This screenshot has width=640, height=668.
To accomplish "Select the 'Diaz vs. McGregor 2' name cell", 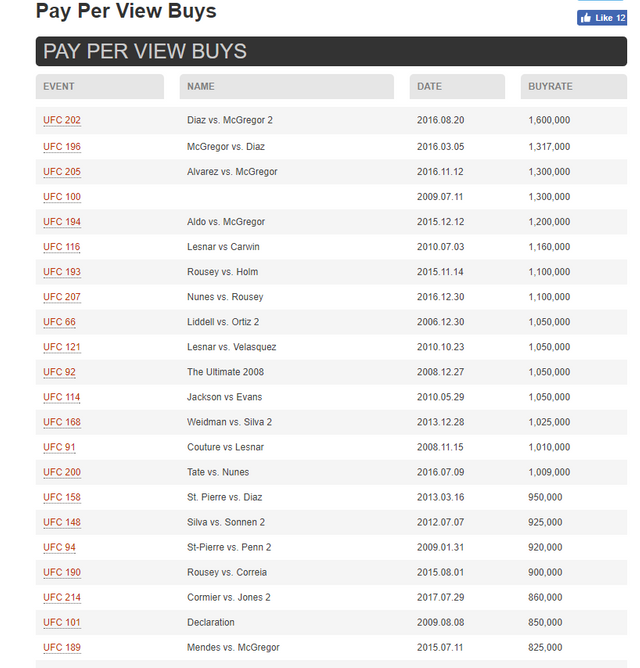I will point(230,120).
